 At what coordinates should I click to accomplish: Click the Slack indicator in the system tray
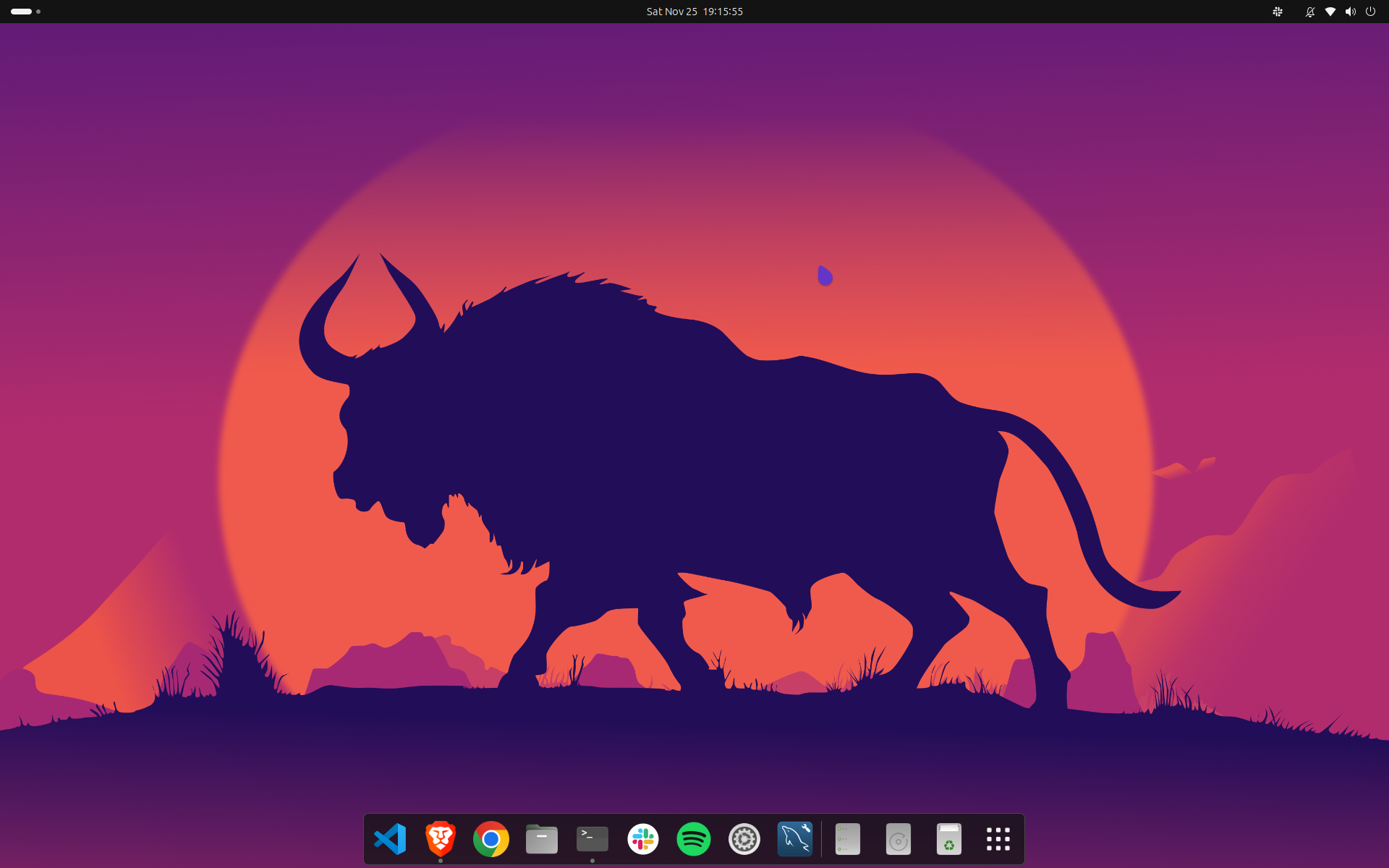[x=1278, y=12]
